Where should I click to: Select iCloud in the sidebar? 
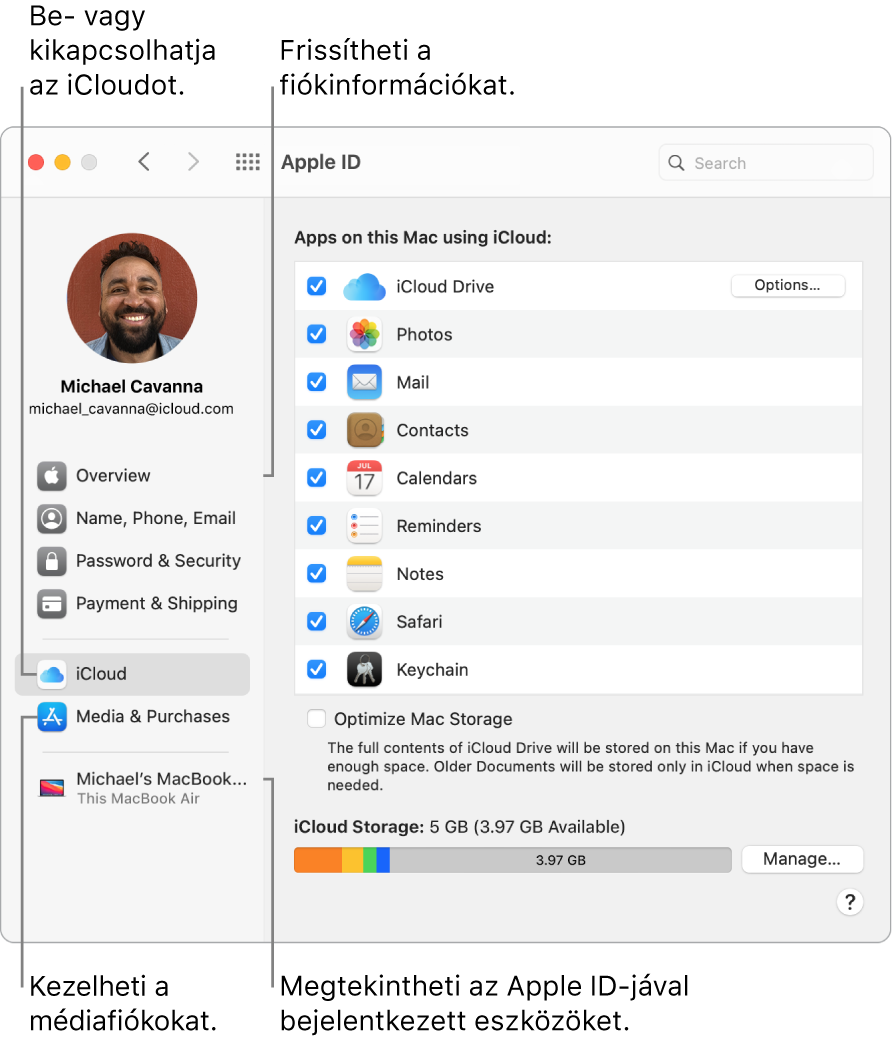point(132,674)
